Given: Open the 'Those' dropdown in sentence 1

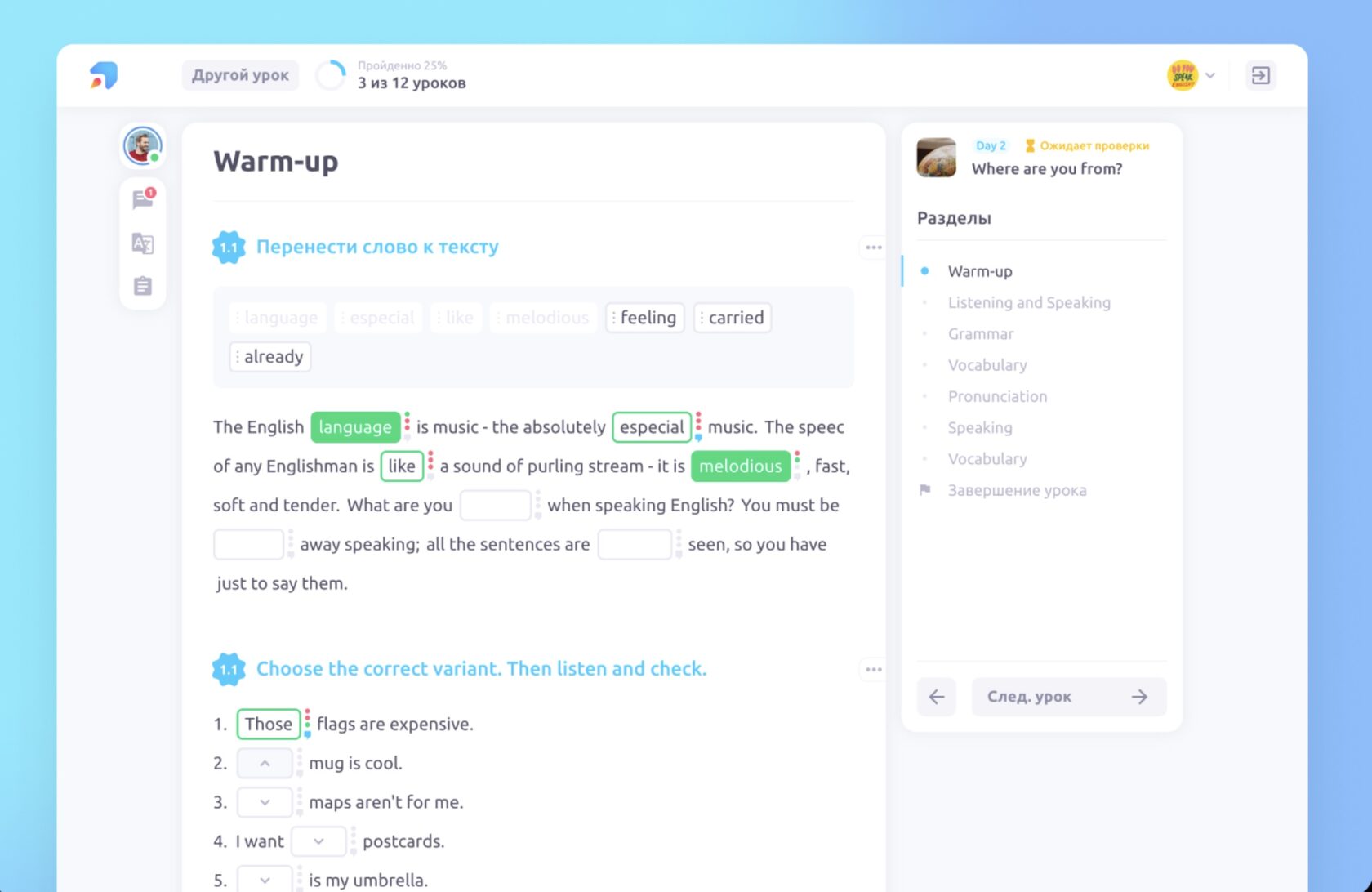Looking at the screenshot, I should pos(269,724).
